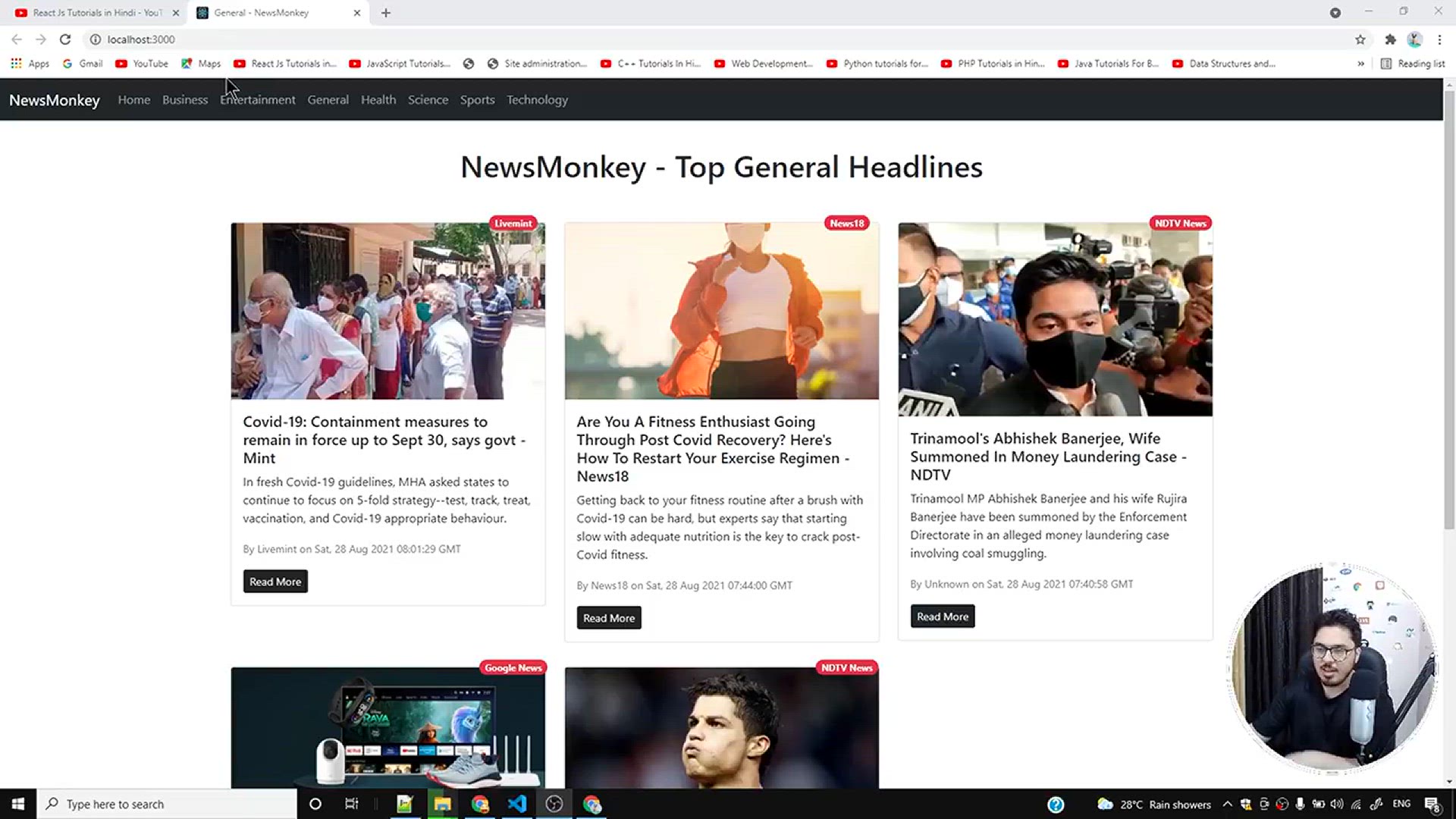Open Home in navbar
This screenshot has width=1456, height=819.
(x=134, y=100)
